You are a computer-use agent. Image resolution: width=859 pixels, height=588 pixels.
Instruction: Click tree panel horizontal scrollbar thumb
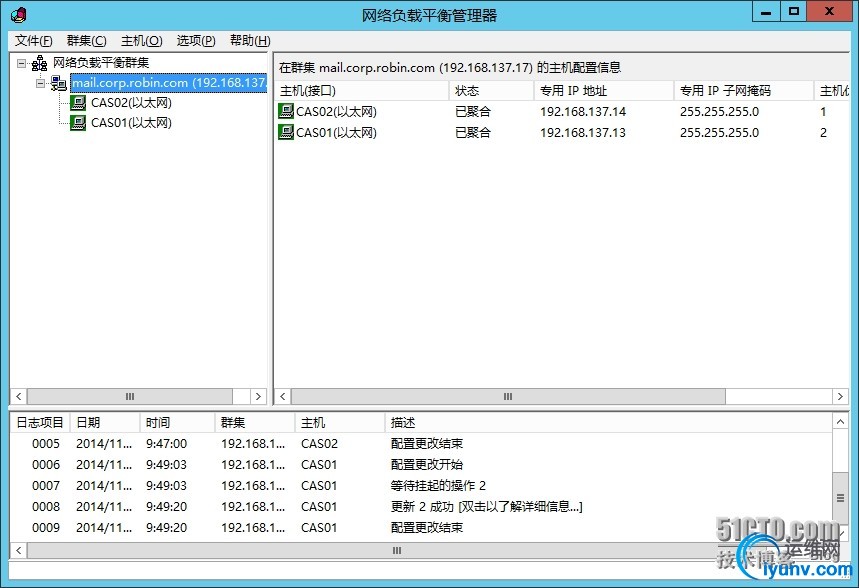130,396
